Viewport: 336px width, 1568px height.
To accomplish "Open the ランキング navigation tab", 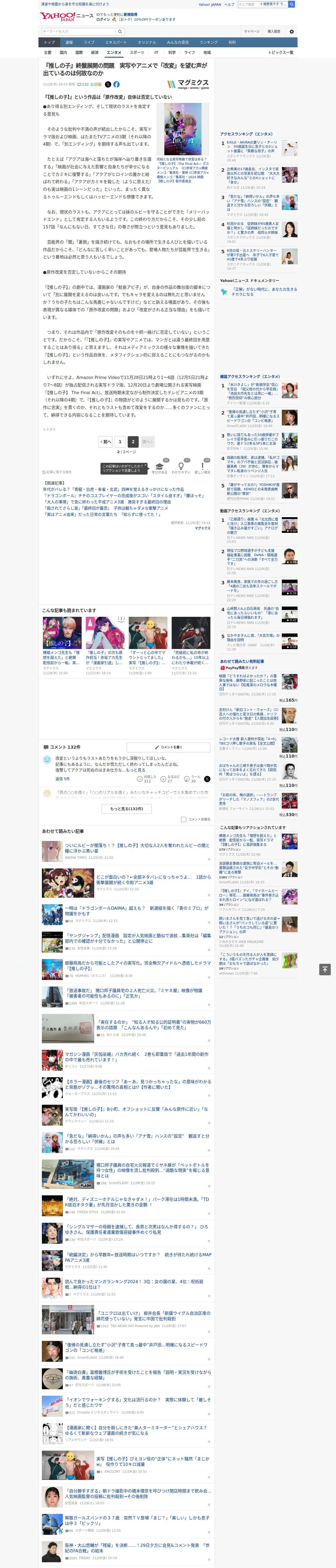I will click(209, 43).
